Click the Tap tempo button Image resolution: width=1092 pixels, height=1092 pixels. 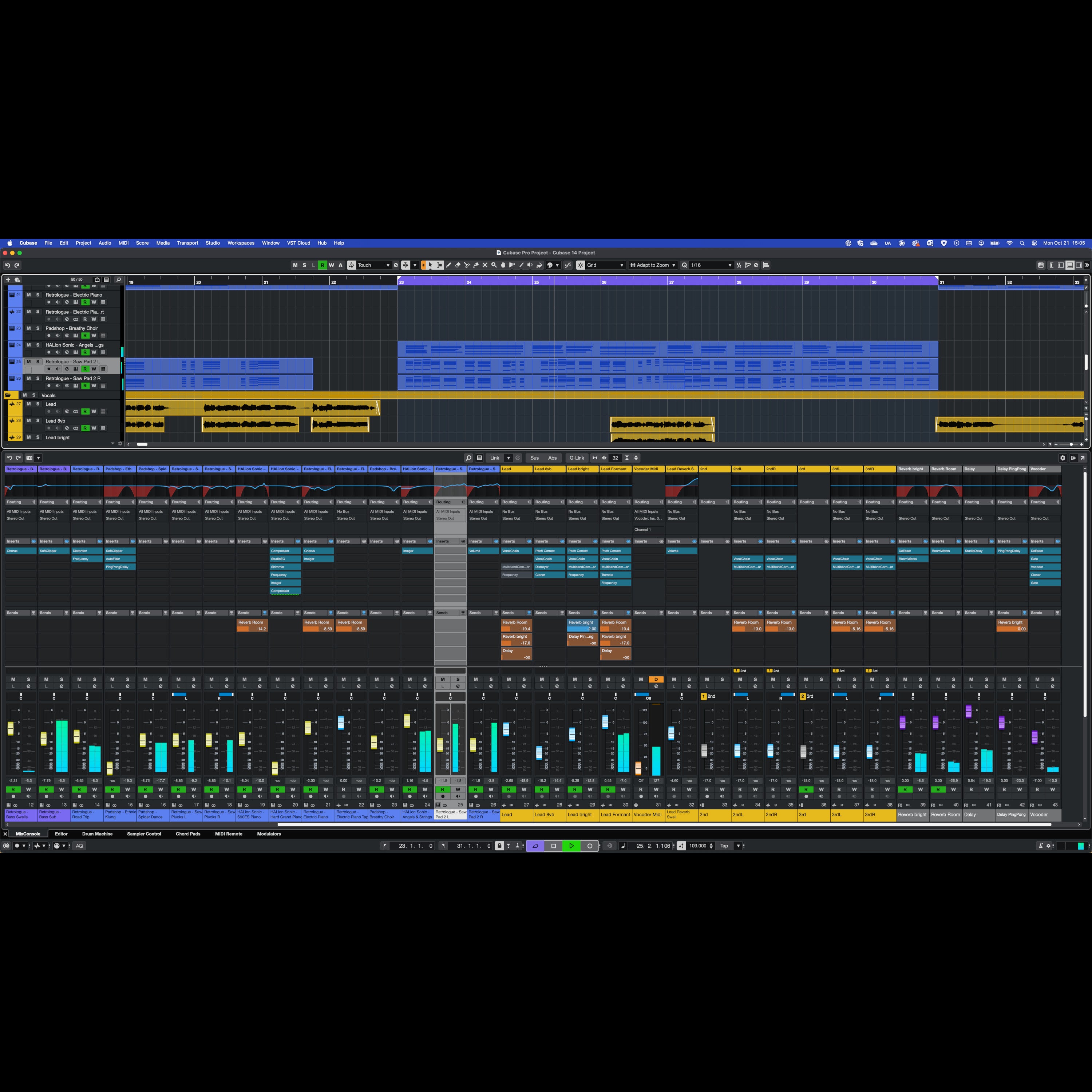[x=724, y=846]
